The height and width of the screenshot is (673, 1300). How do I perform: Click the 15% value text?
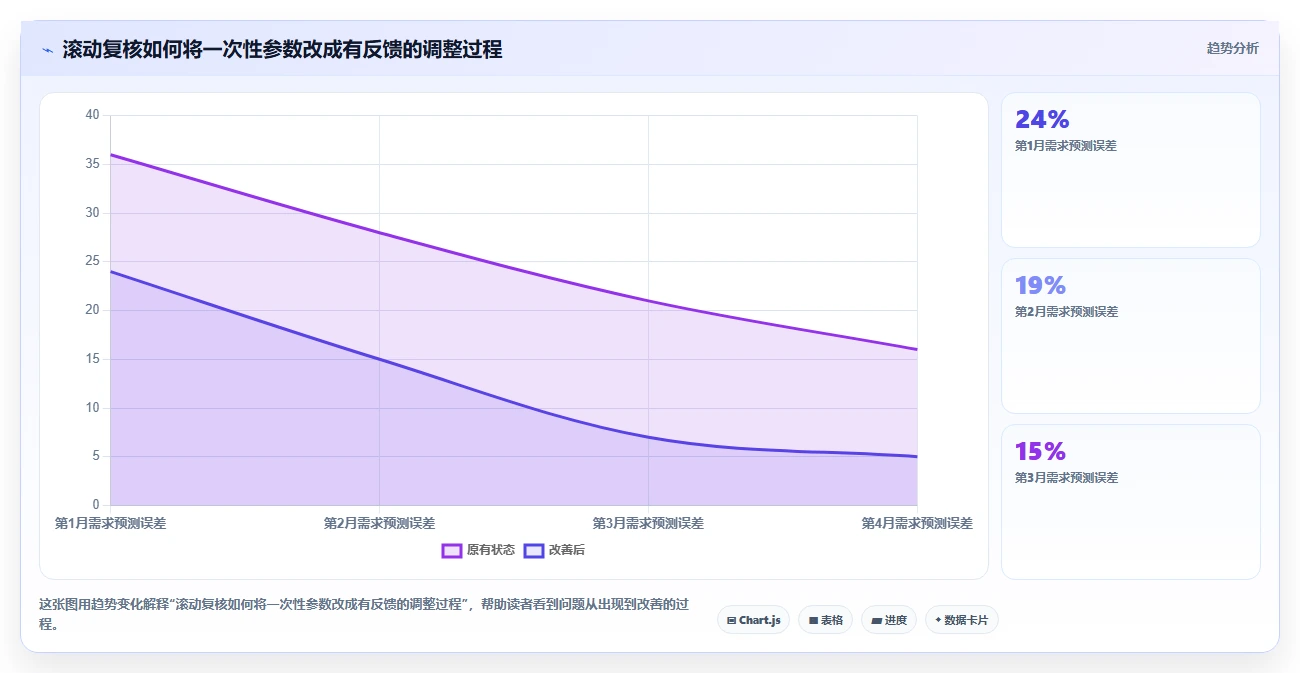tap(1040, 452)
